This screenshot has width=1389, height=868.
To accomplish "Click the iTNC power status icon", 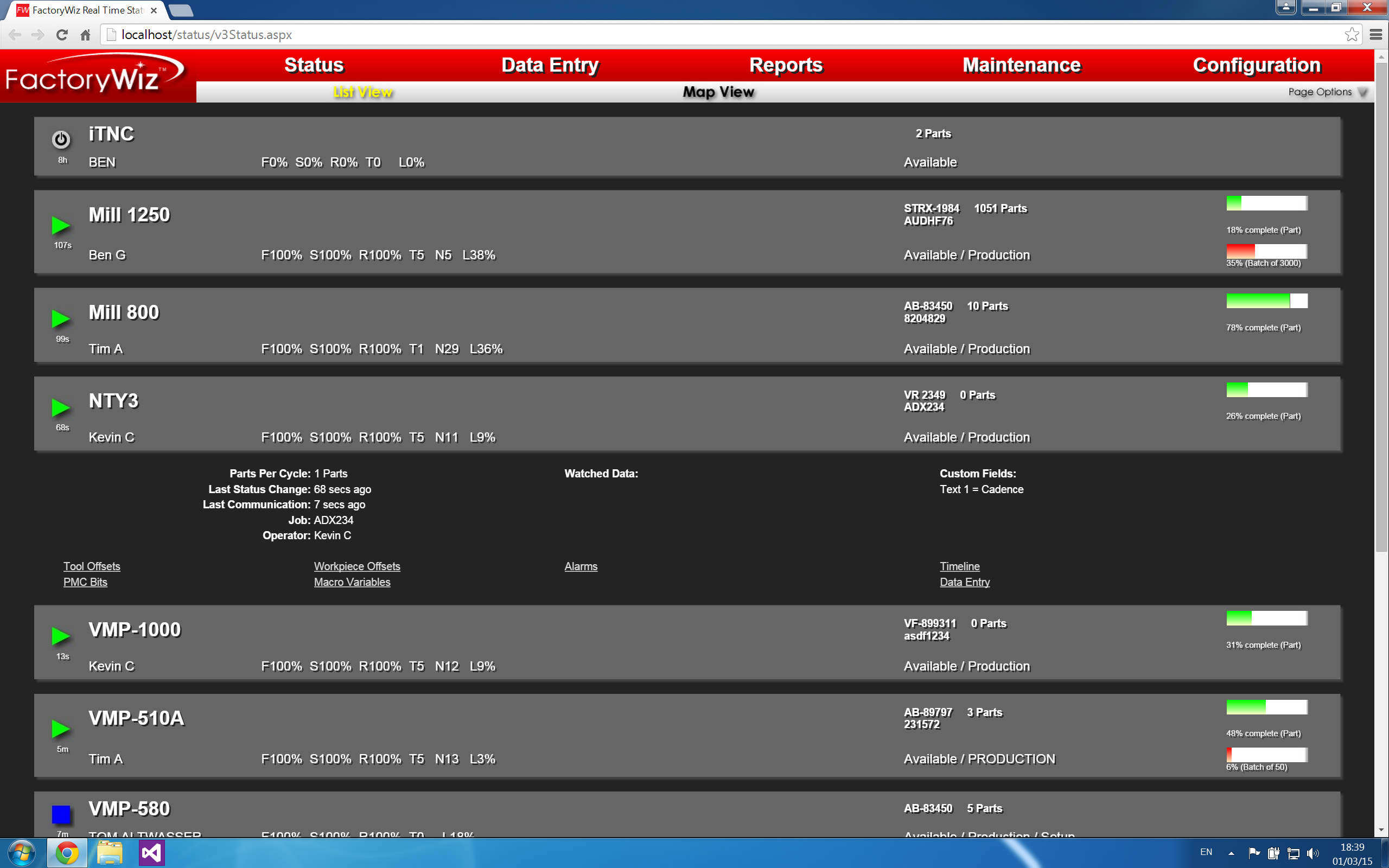I will [x=61, y=139].
